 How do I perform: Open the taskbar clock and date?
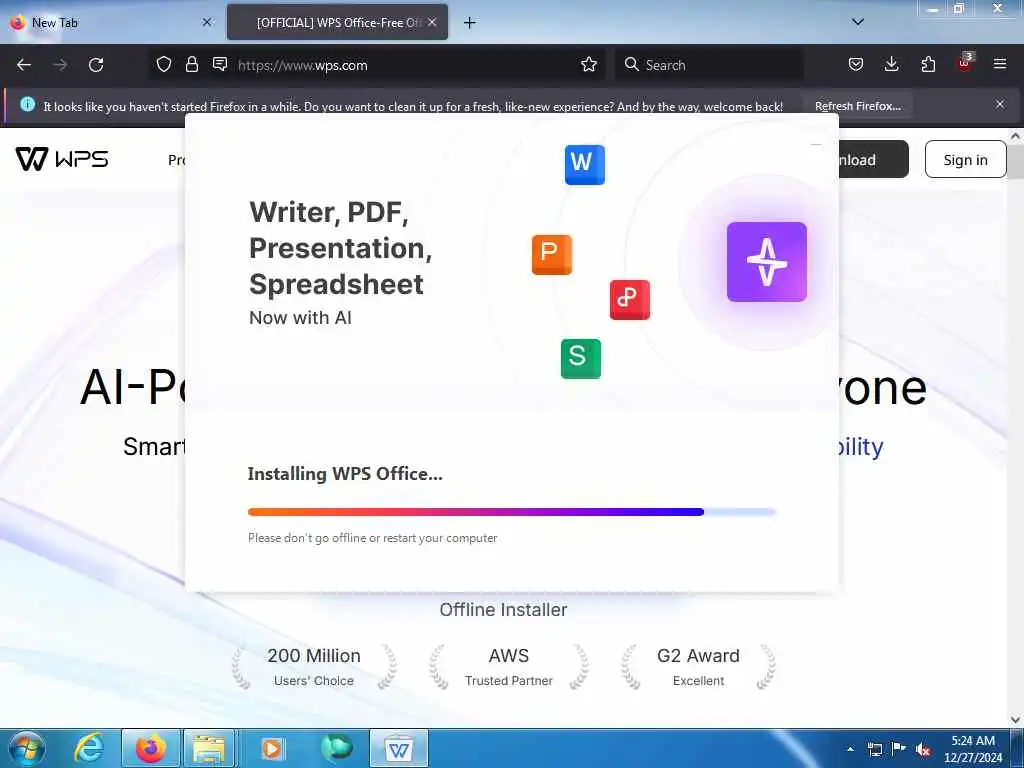(972, 749)
